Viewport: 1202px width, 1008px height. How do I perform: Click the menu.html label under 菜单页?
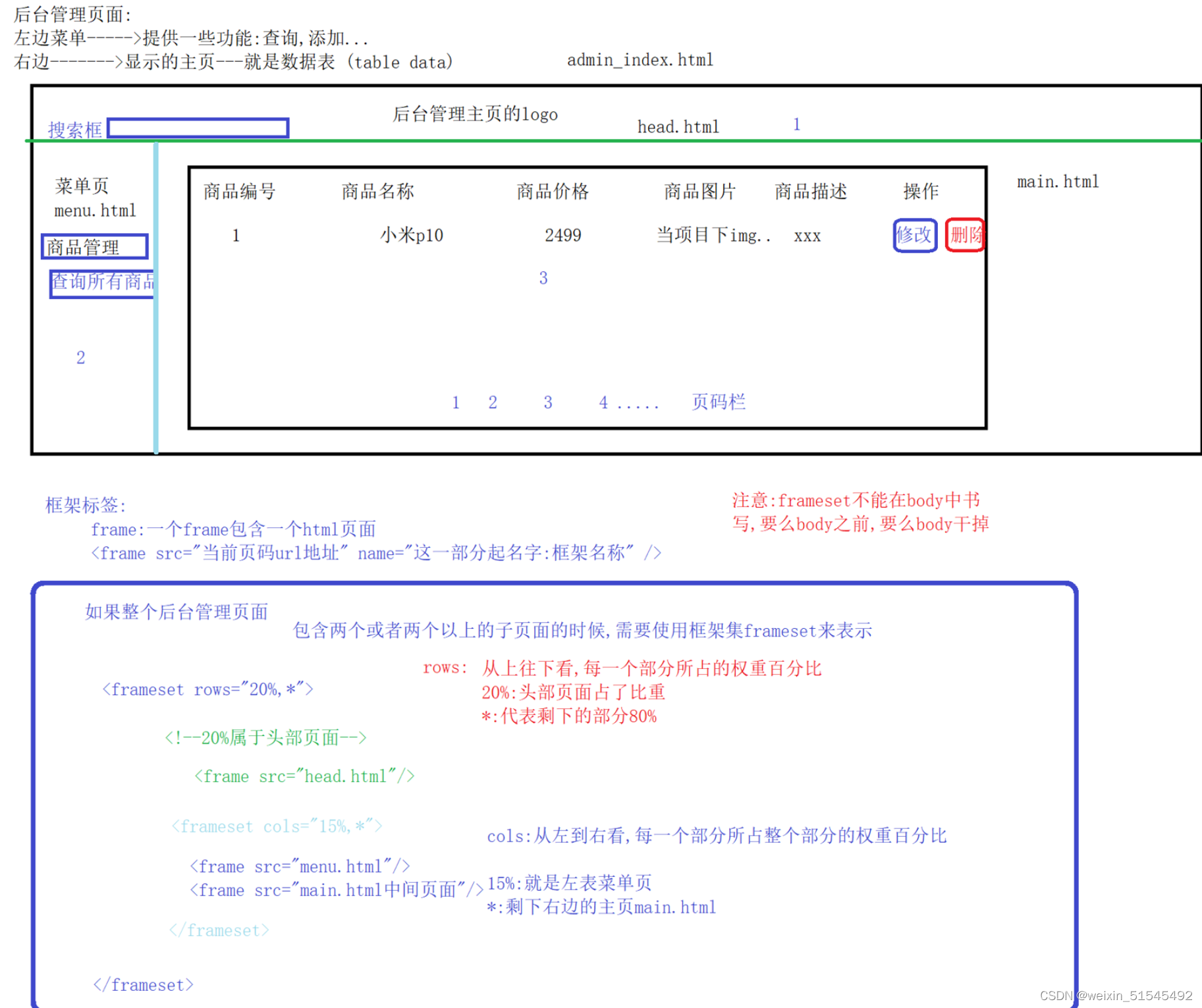96,211
